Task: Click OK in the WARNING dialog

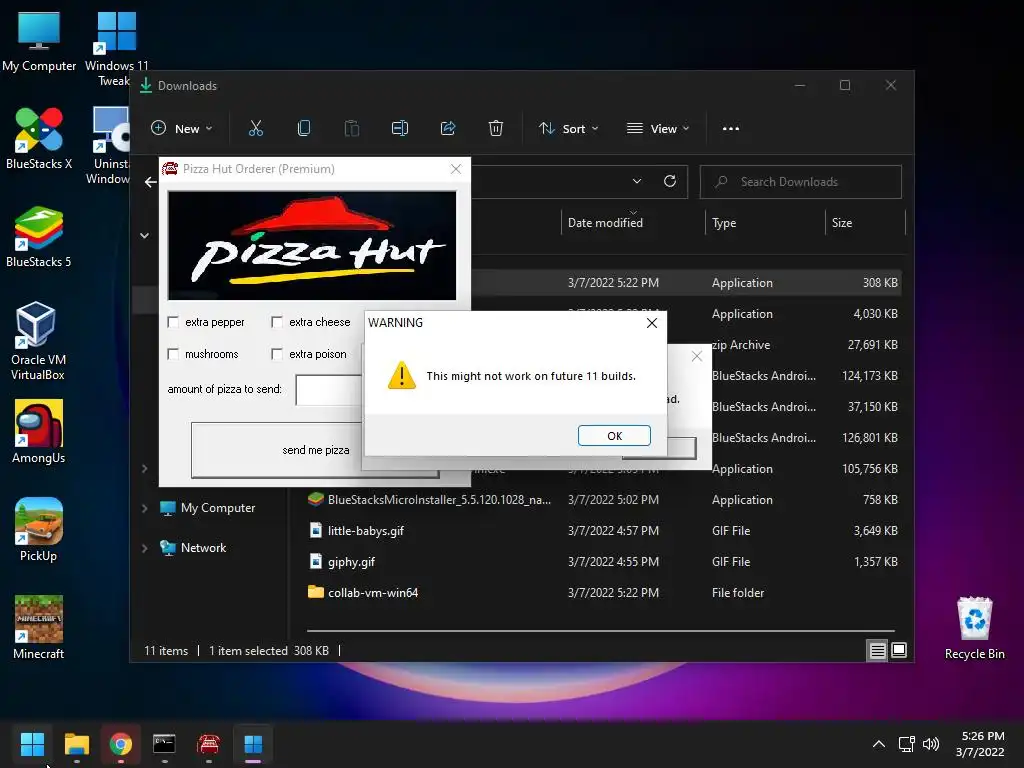Action: 614,436
